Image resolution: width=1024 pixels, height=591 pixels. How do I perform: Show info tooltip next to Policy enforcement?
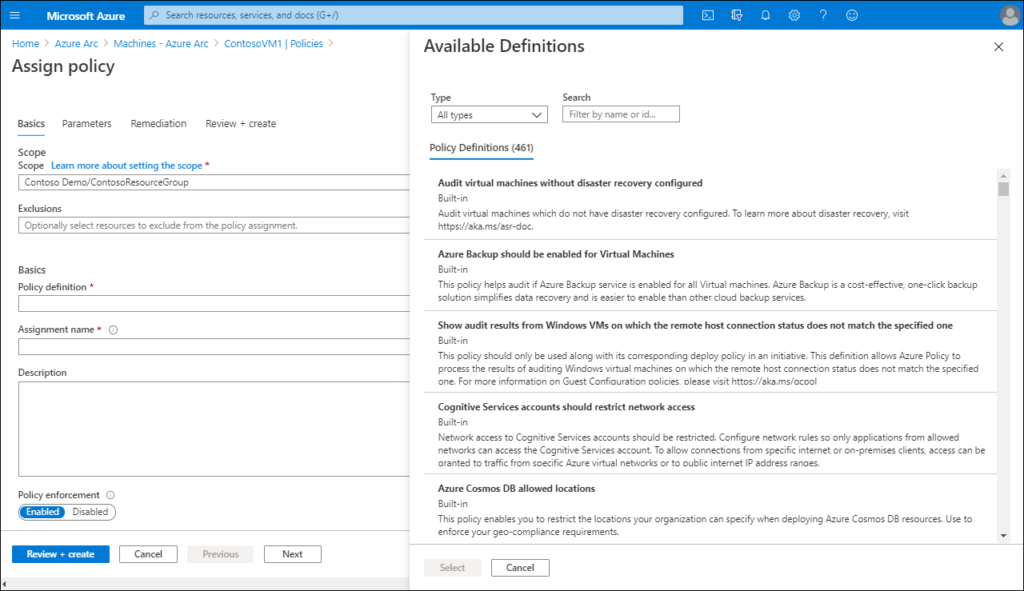[x=110, y=495]
